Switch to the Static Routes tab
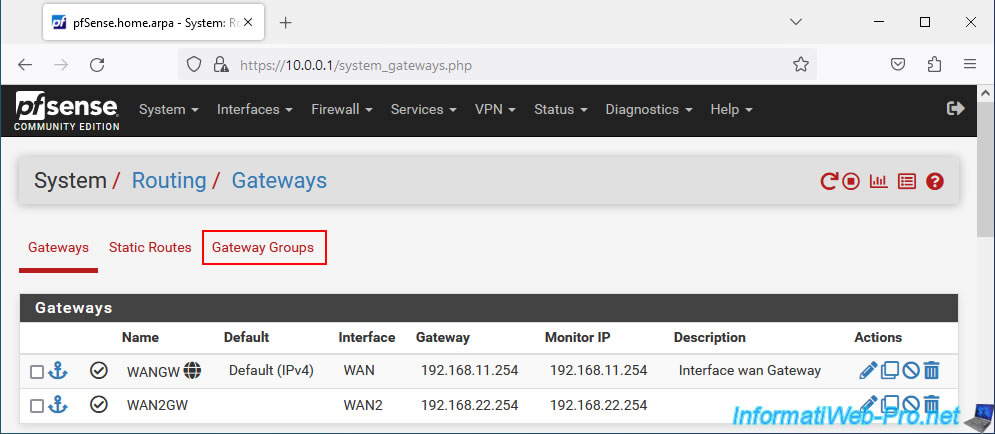The height and width of the screenshot is (434, 995). pyautogui.click(x=150, y=247)
